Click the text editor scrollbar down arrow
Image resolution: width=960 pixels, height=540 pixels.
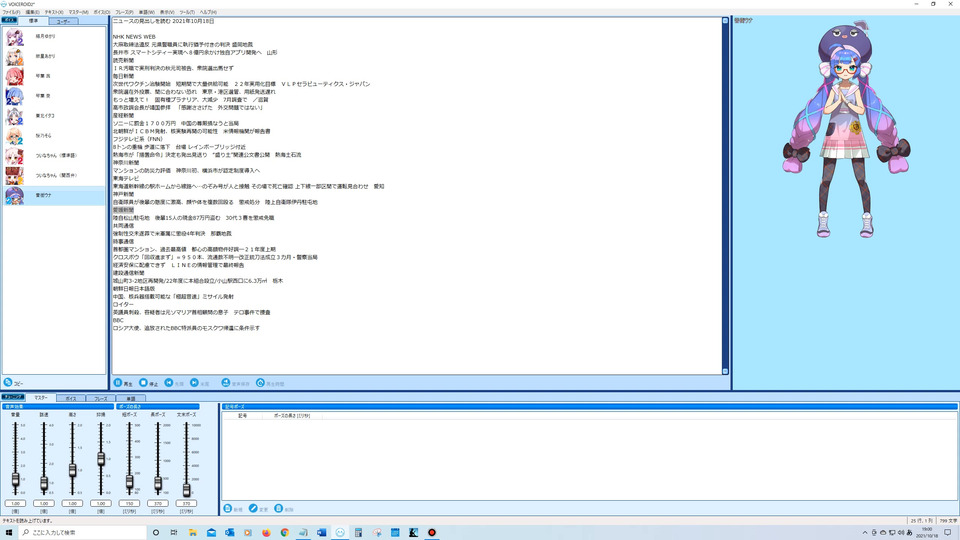(x=725, y=371)
